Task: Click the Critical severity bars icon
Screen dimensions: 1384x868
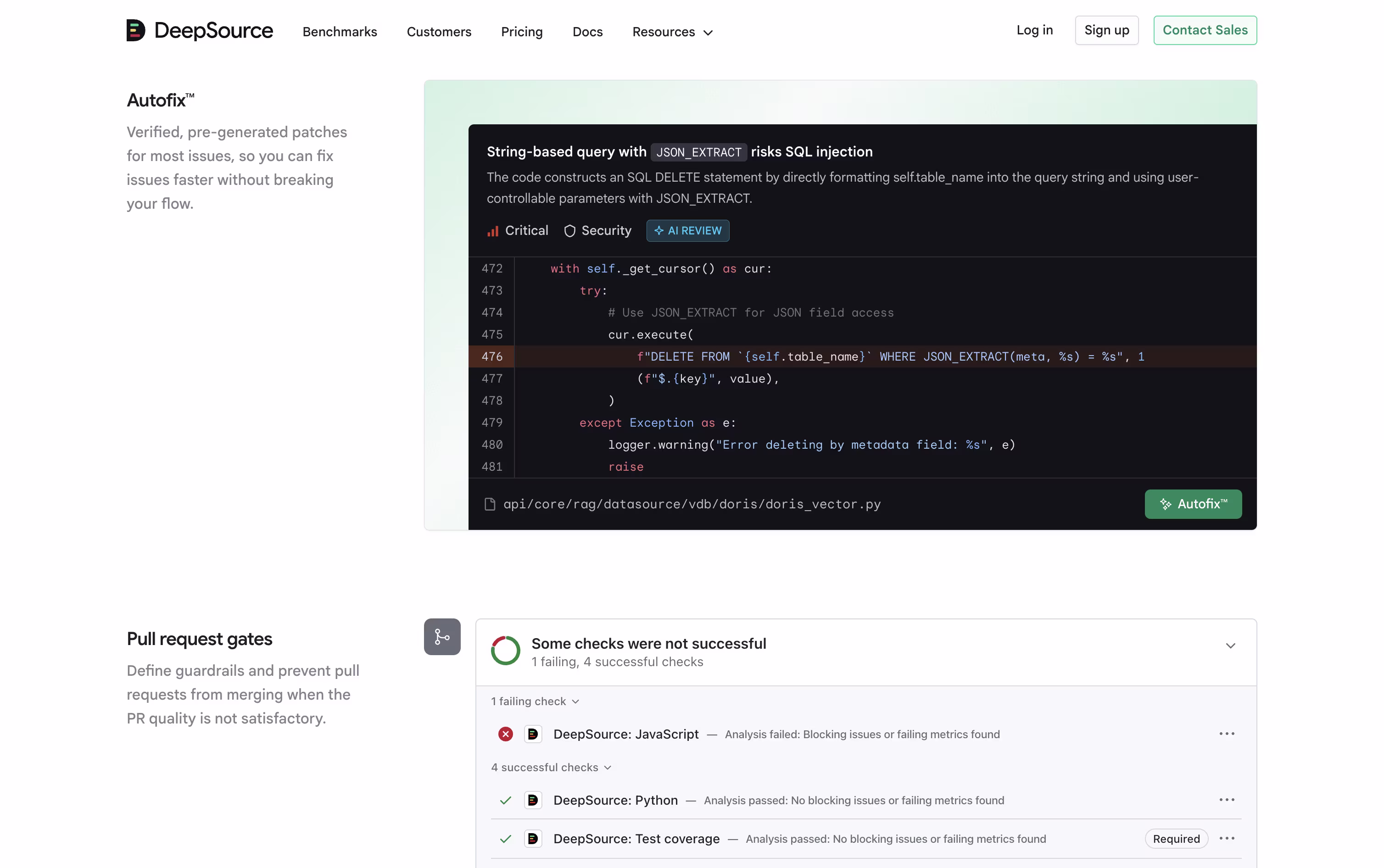Action: point(492,231)
